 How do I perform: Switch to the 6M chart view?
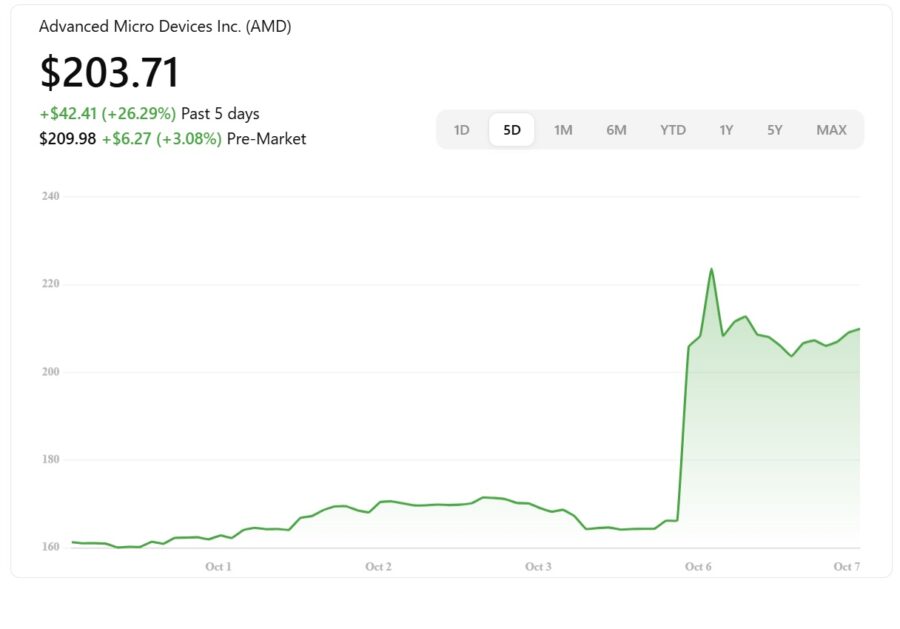click(616, 130)
